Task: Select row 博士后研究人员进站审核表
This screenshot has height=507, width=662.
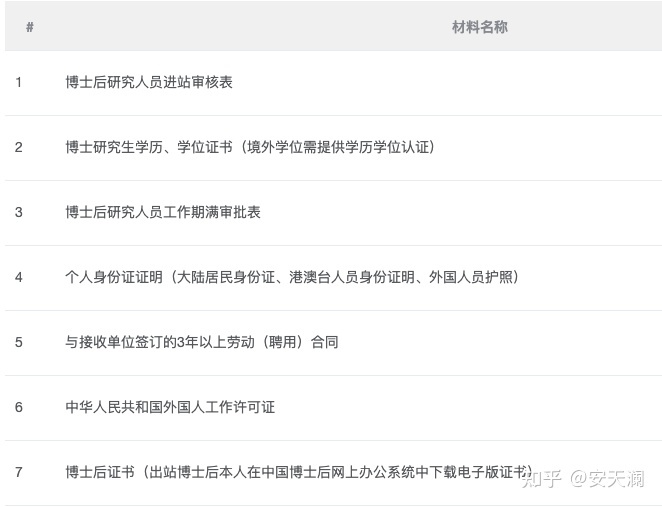Action: pyautogui.click(x=334, y=83)
